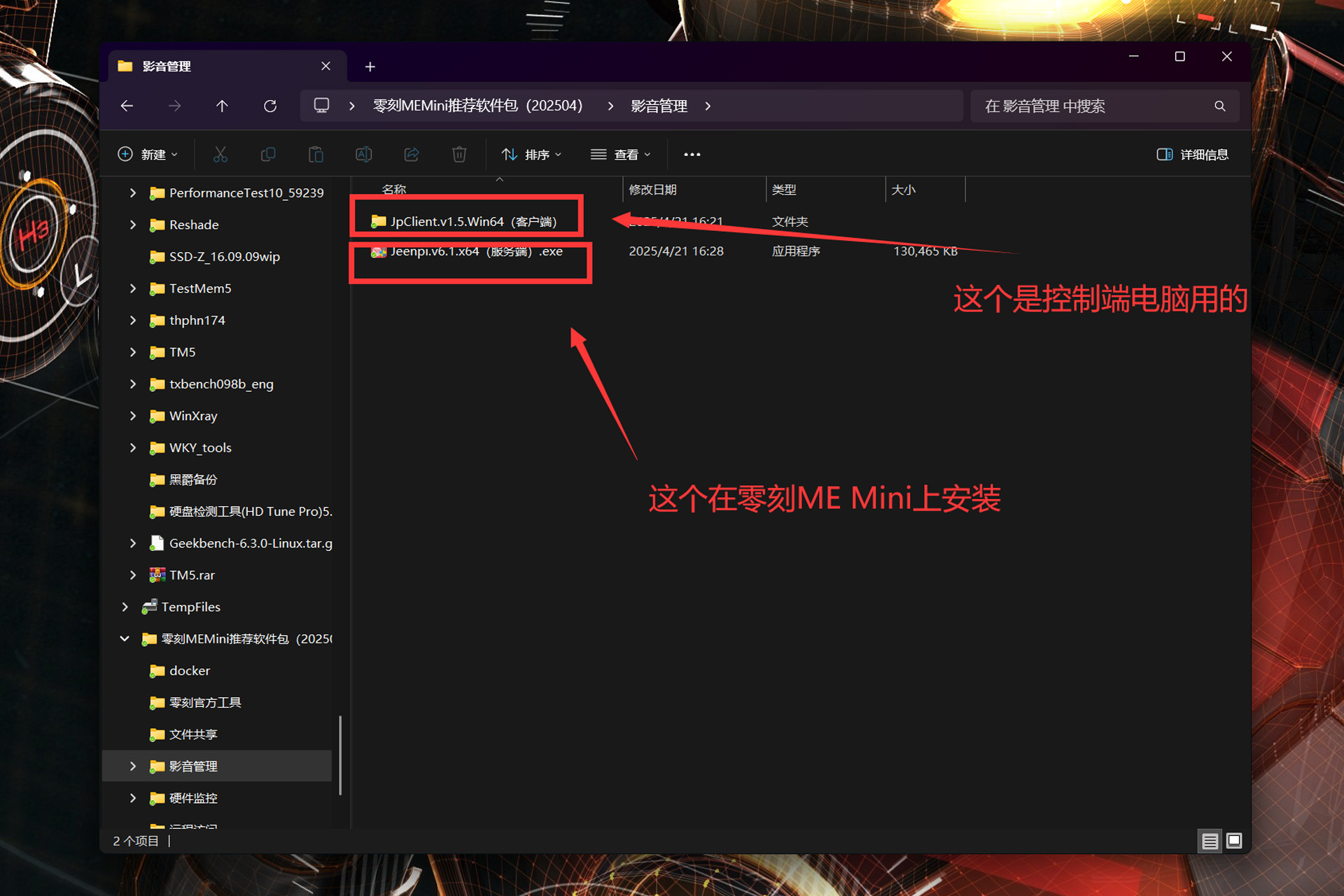1344x896 pixels.
Task: Click the navigation pane scrollbar
Action: pyautogui.click(x=340, y=755)
